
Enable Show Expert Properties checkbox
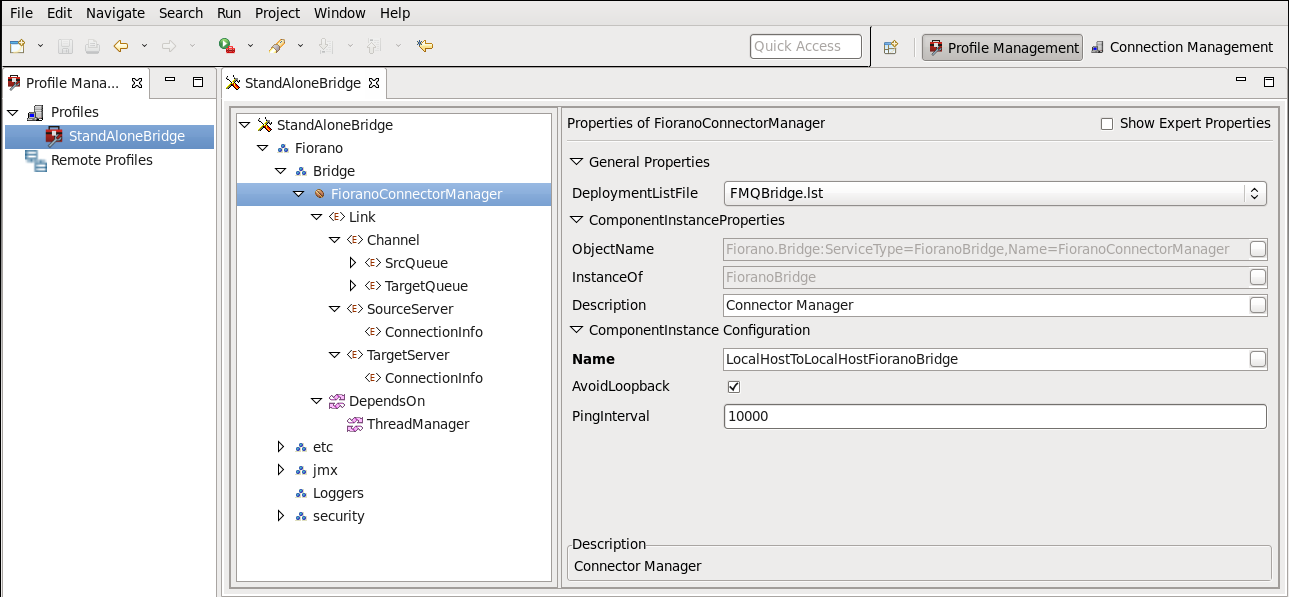tap(1107, 124)
